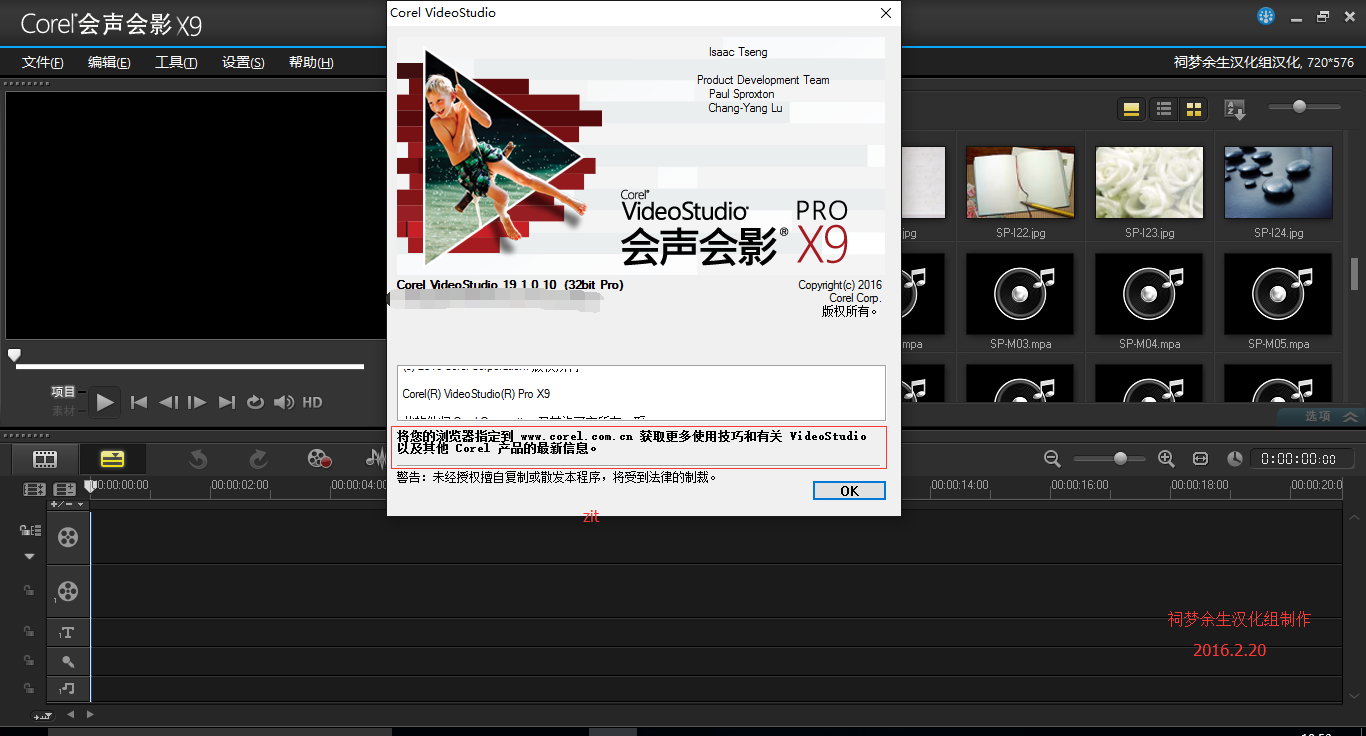This screenshot has height=736, width=1366.
Task: Switch the library to thumbnail view
Action: 1193,109
